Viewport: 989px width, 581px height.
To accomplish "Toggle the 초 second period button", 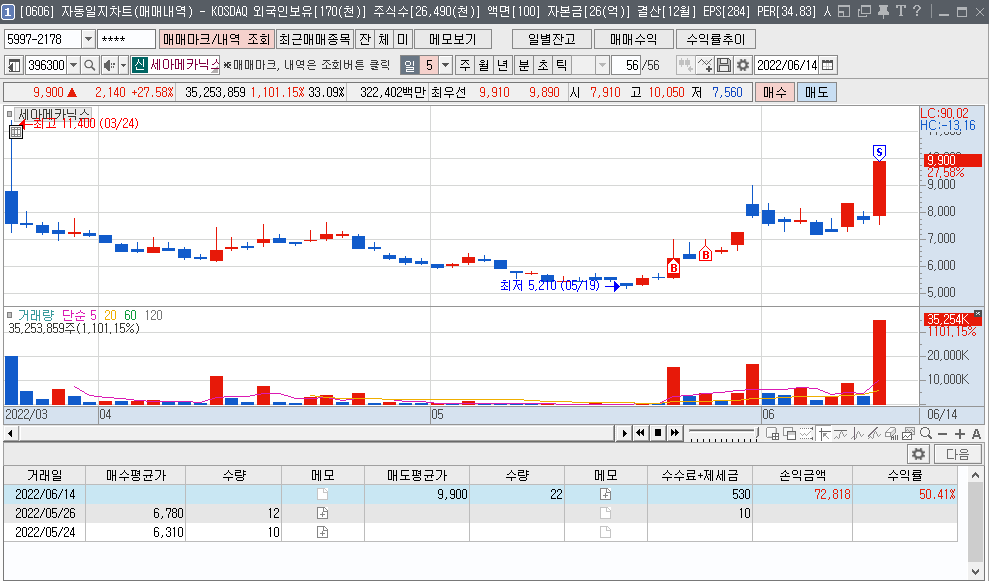I will pos(542,65).
